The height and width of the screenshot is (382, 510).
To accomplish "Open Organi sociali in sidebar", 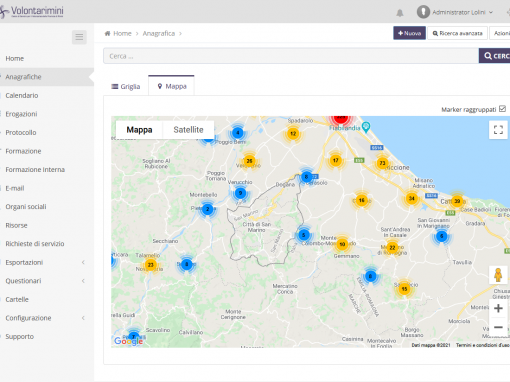I will [x=26, y=207].
